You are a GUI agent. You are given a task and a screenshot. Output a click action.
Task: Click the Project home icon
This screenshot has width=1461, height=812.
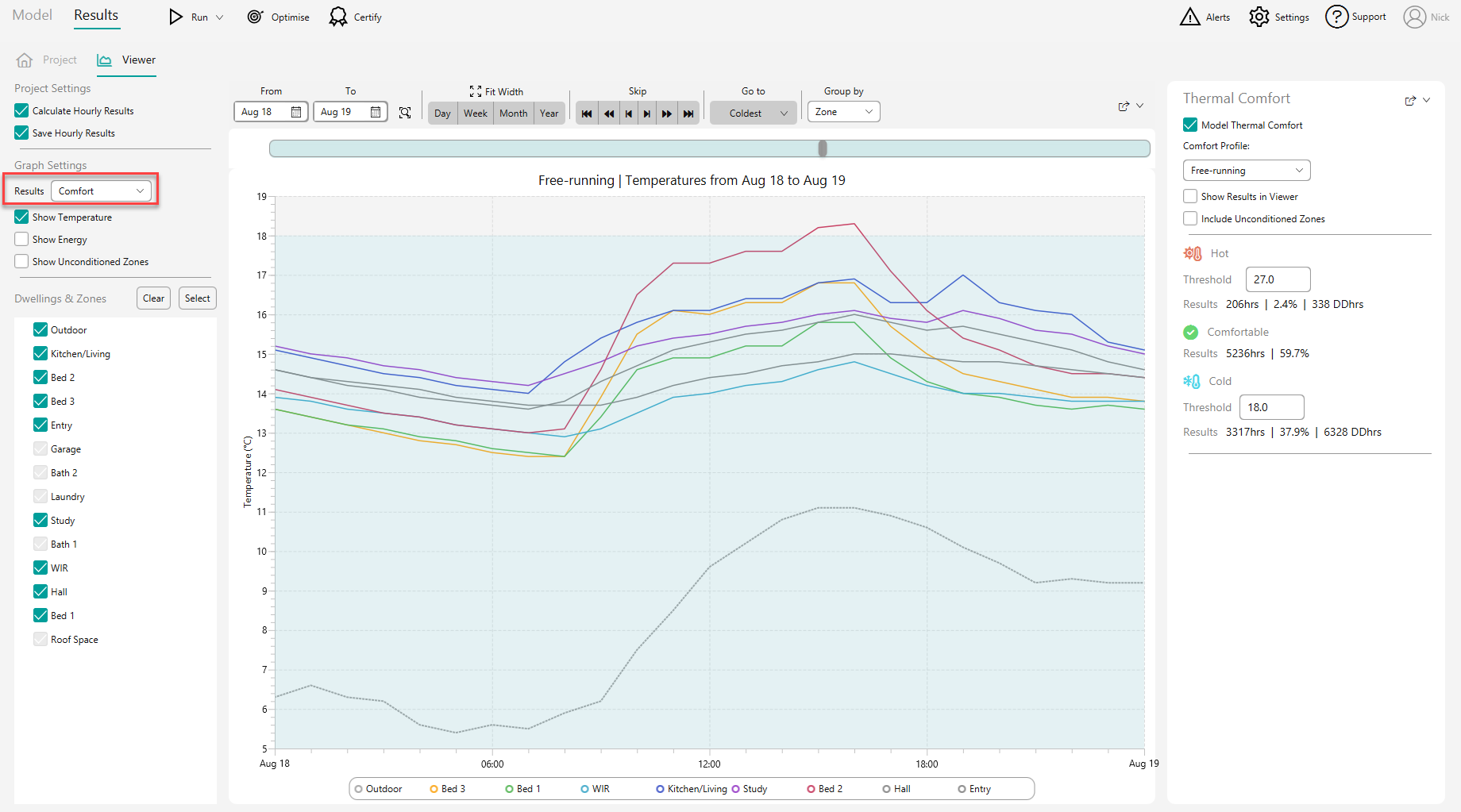(x=25, y=60)
